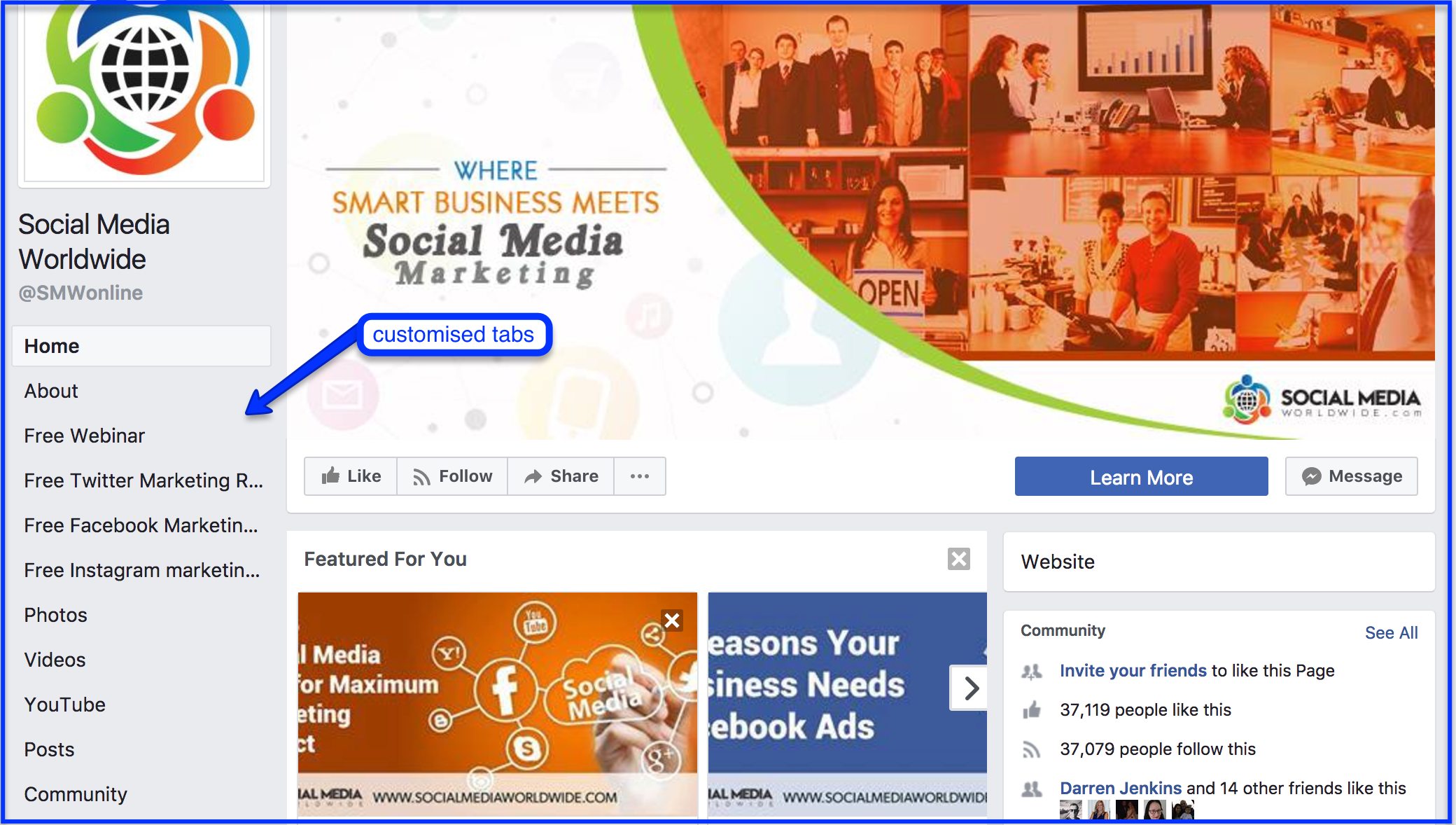Go to the Photos tab
1456x825 pixels.
(55, 615)
